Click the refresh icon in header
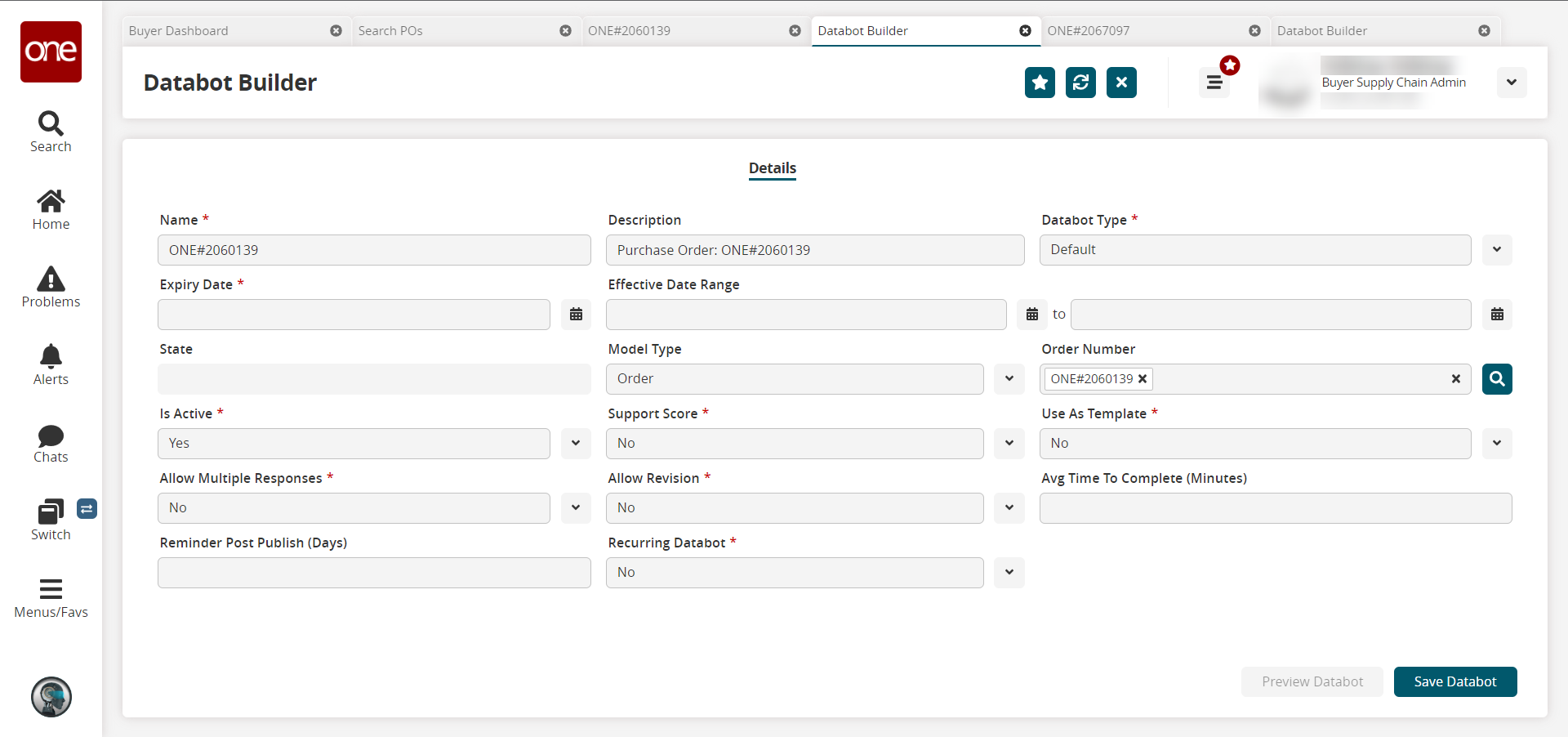The height and width of the screenshot is (737, 1568). click(1080, 83)
